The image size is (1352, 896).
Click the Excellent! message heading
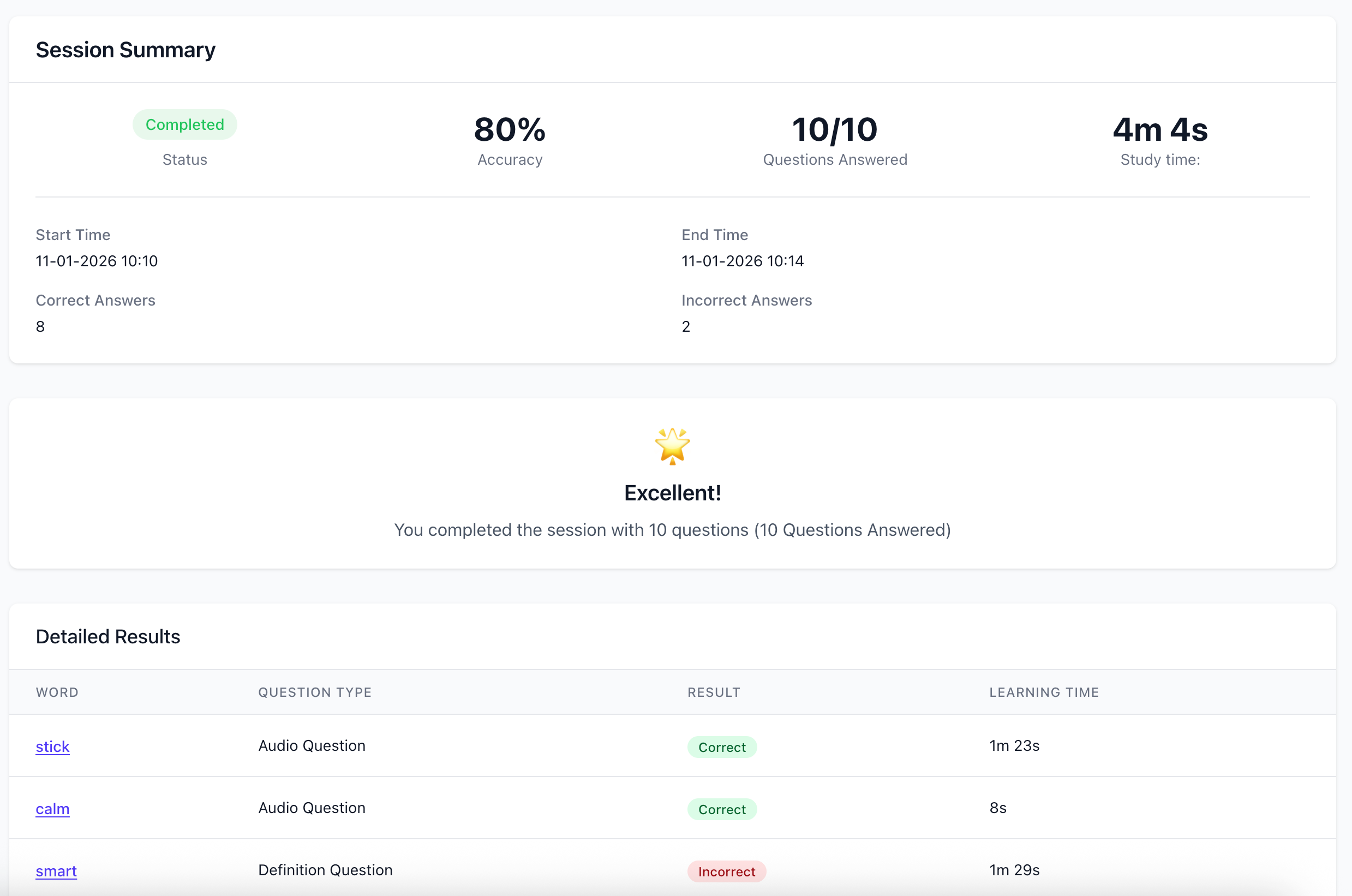tap(672, 493)
